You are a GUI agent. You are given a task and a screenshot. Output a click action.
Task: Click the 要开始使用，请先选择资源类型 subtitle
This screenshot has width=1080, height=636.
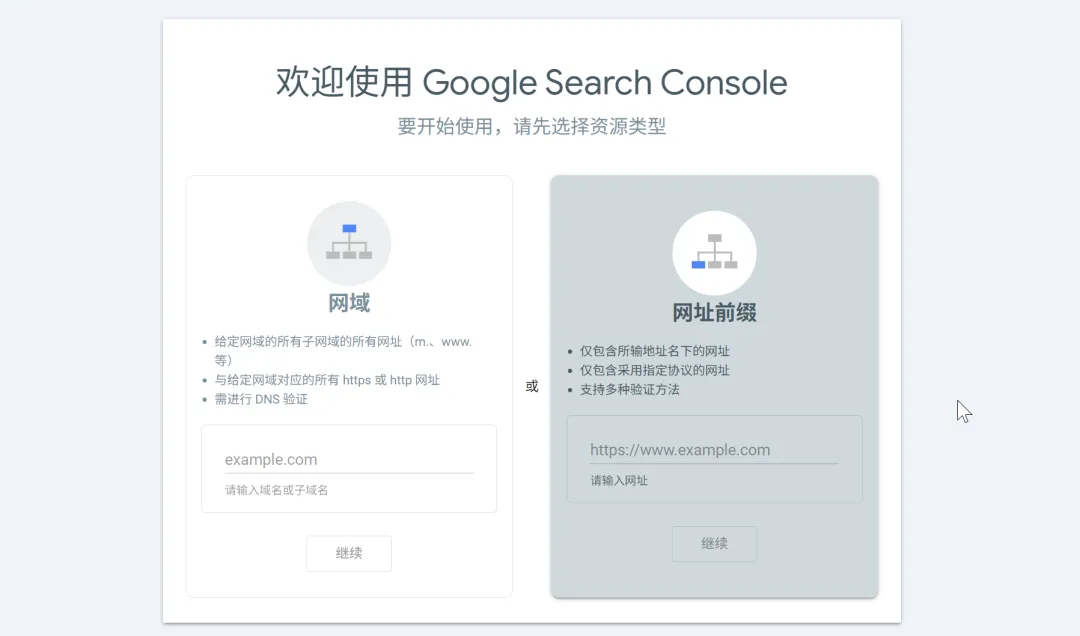(x=531, y=127)
